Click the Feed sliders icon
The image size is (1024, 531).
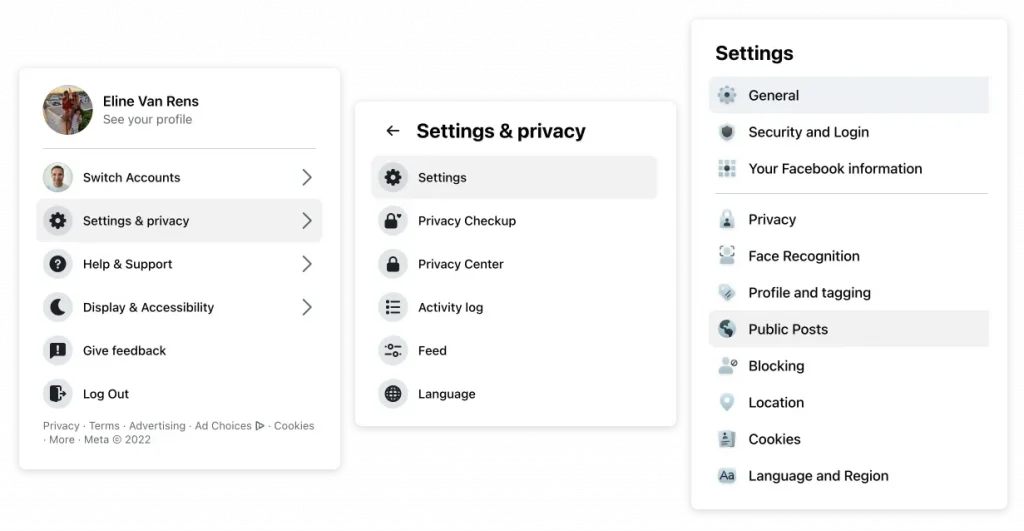pyautogui.click(x=393, y=351)
